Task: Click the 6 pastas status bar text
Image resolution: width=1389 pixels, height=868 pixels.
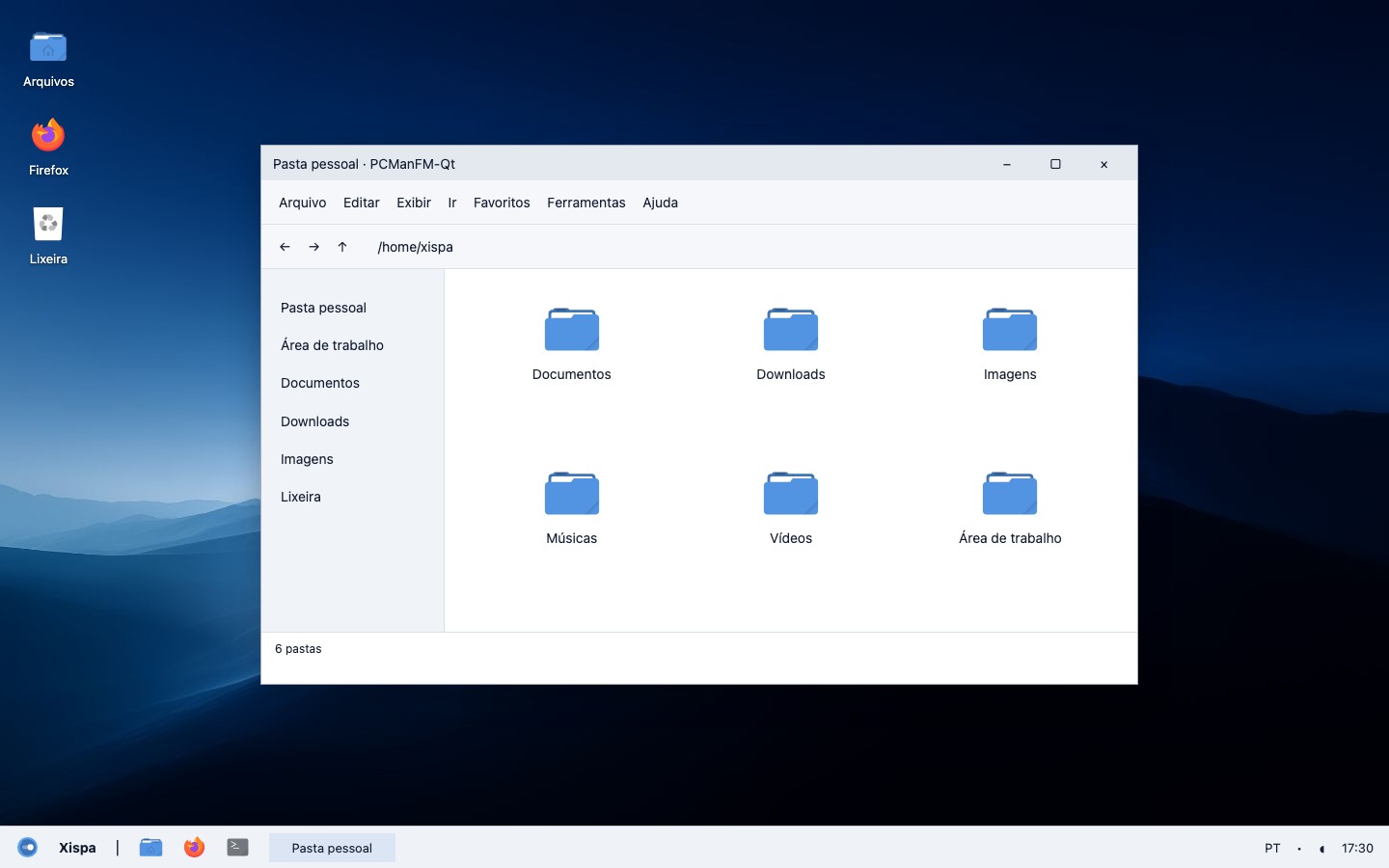Action: (x=298, y=649)
